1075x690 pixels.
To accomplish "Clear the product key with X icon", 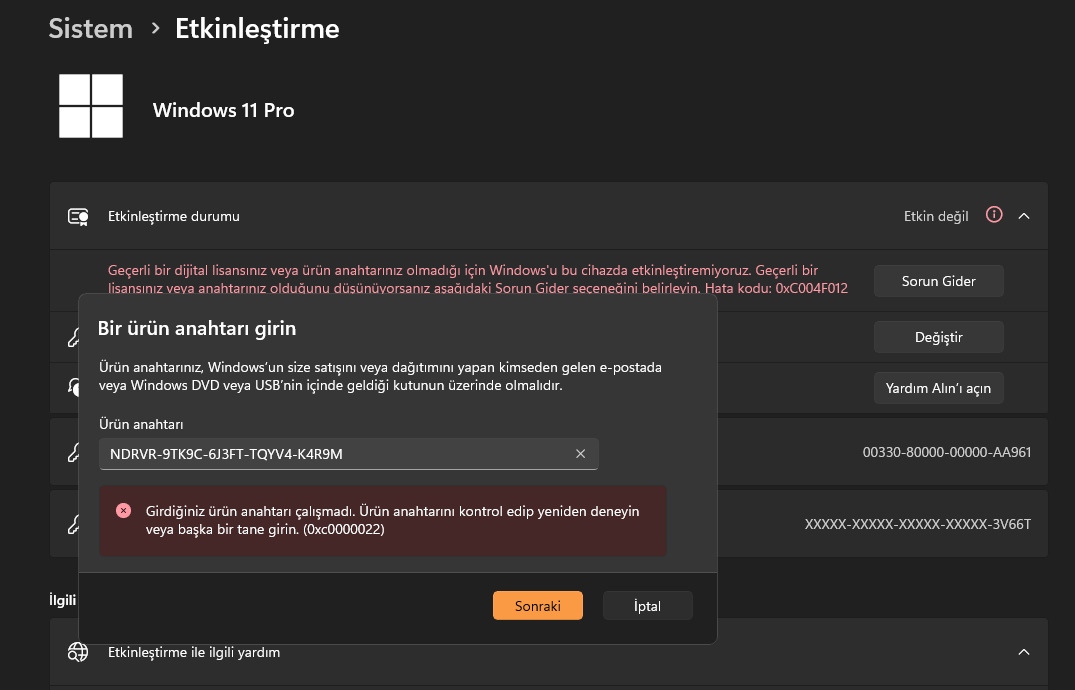I will (x=580, y=454).
